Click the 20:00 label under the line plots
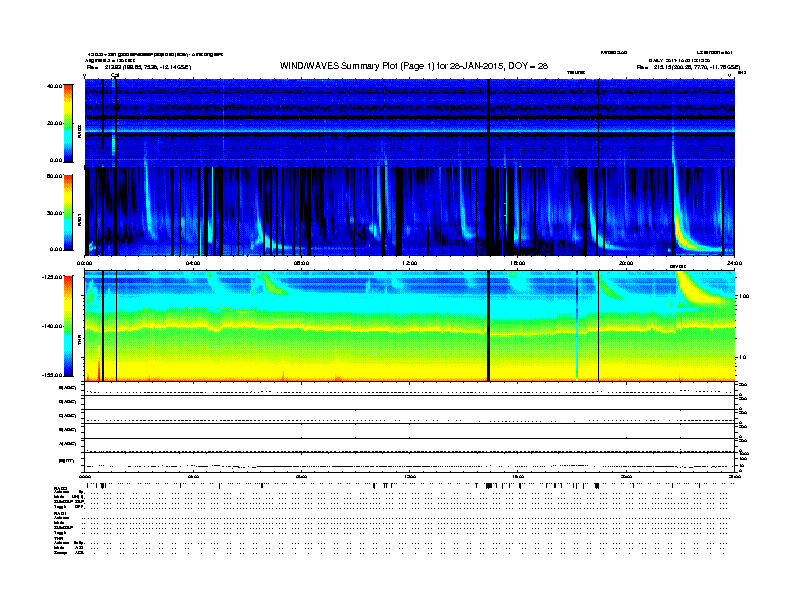Image resolution: width=792 pixels, height=612 pixels. coord(626,477)
